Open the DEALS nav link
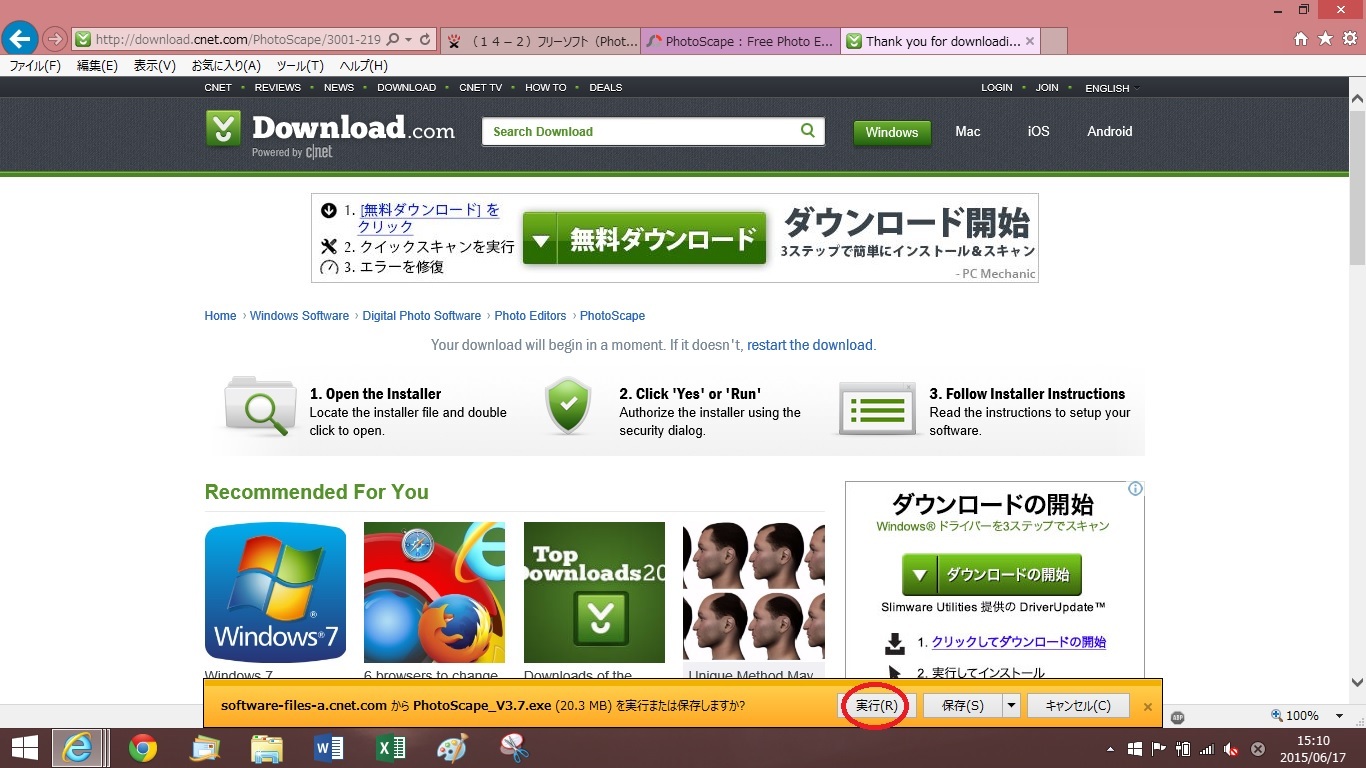1366x768 pixels. pos(606,87)
